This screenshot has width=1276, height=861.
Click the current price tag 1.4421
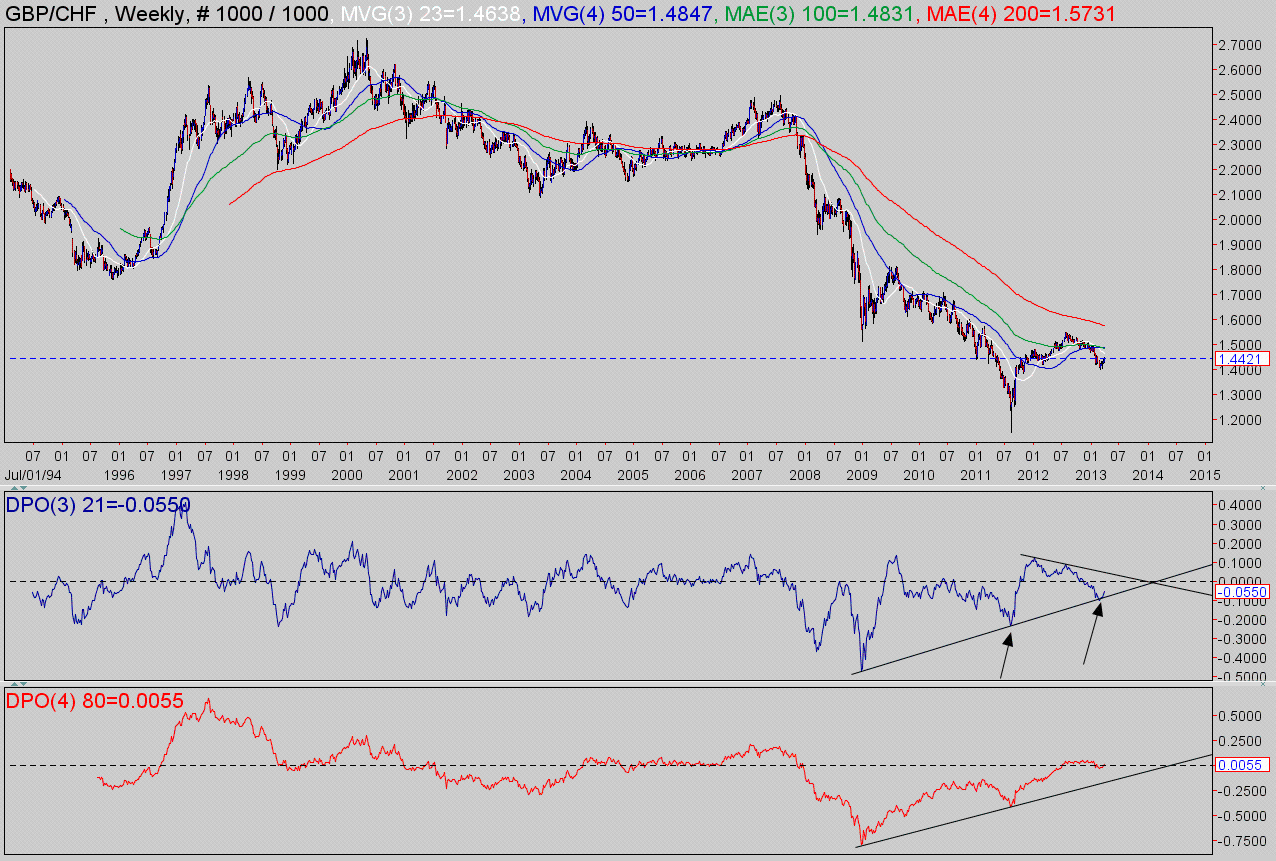(x=1242, y=358)
